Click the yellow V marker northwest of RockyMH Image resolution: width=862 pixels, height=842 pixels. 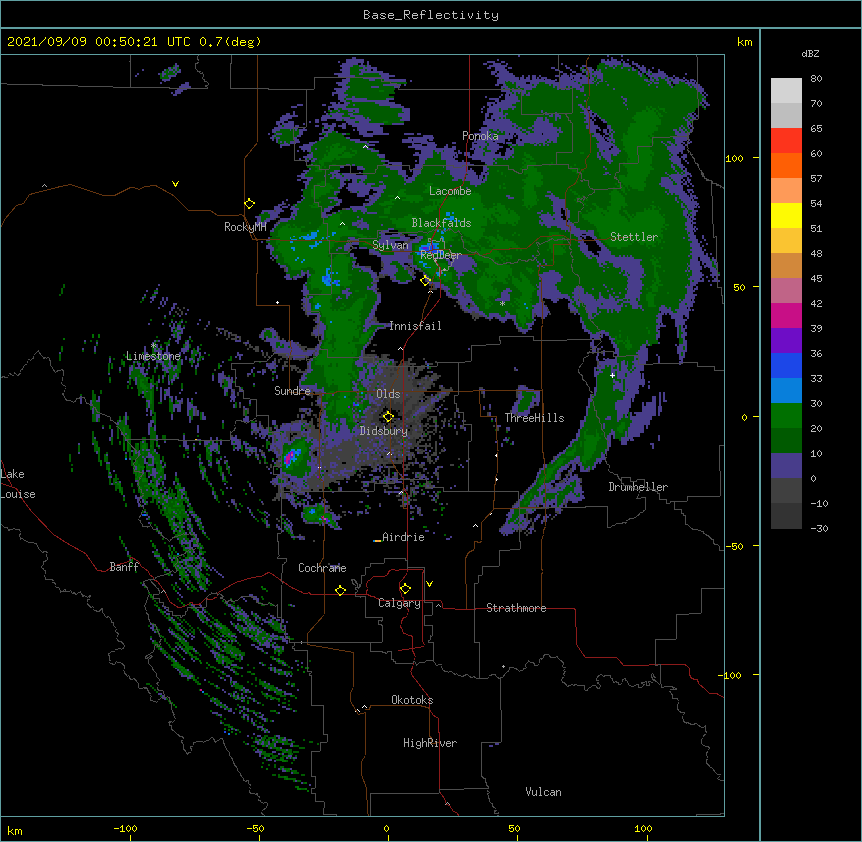[175, 184]
